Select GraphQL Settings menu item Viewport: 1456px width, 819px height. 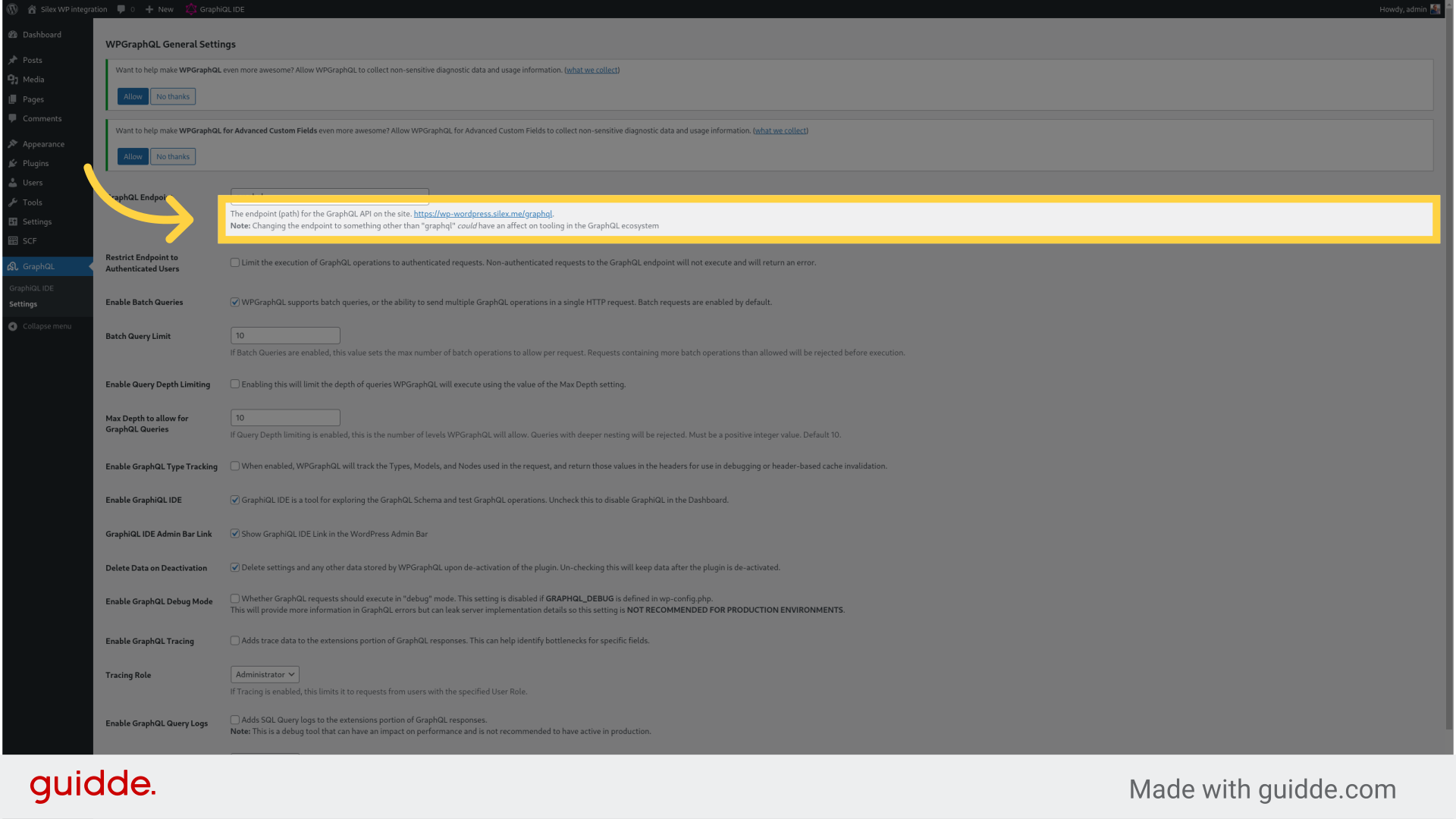pyautogui.click(x=23, y=303)
